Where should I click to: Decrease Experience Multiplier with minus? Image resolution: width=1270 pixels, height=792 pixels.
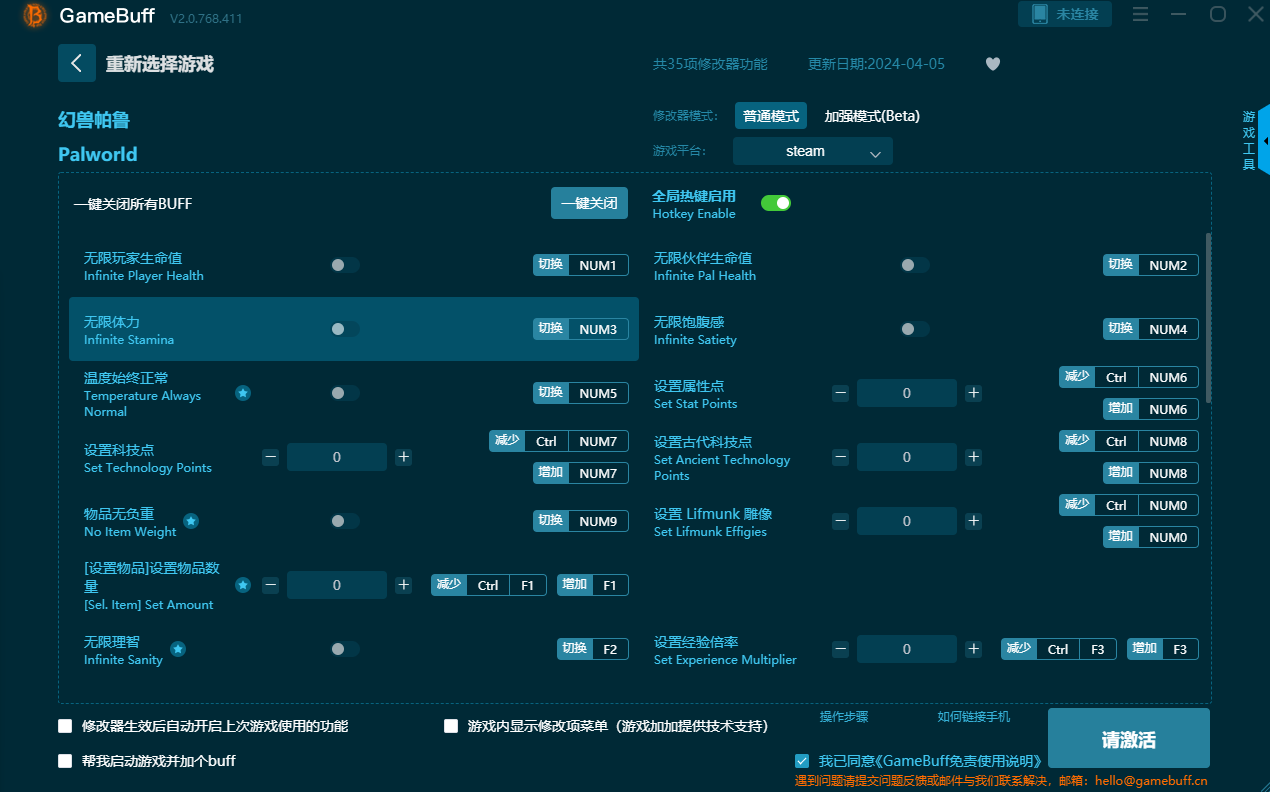tap(841, 649)
